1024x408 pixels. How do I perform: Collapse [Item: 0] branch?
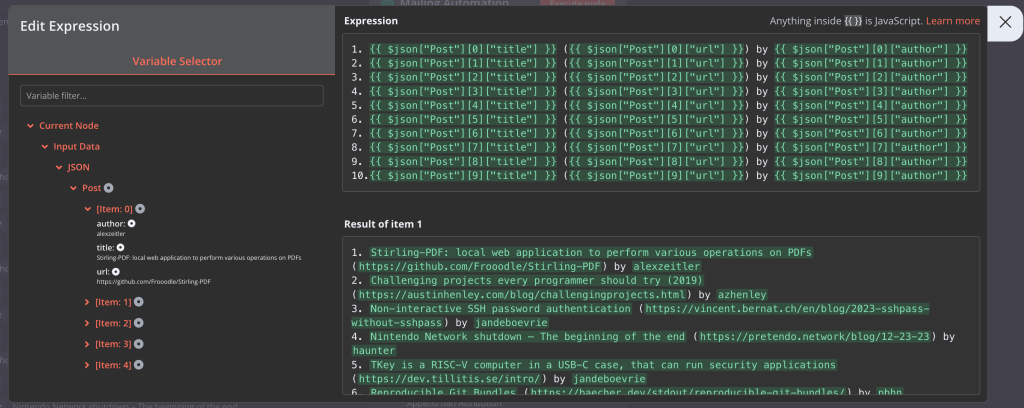point(88,209)
